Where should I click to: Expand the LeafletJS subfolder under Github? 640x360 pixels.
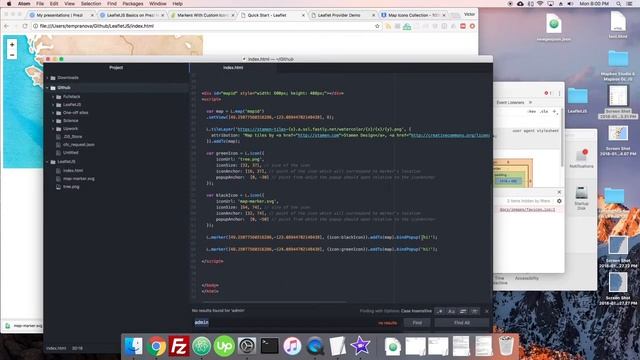pyautogui.click(x=53, y=105)
